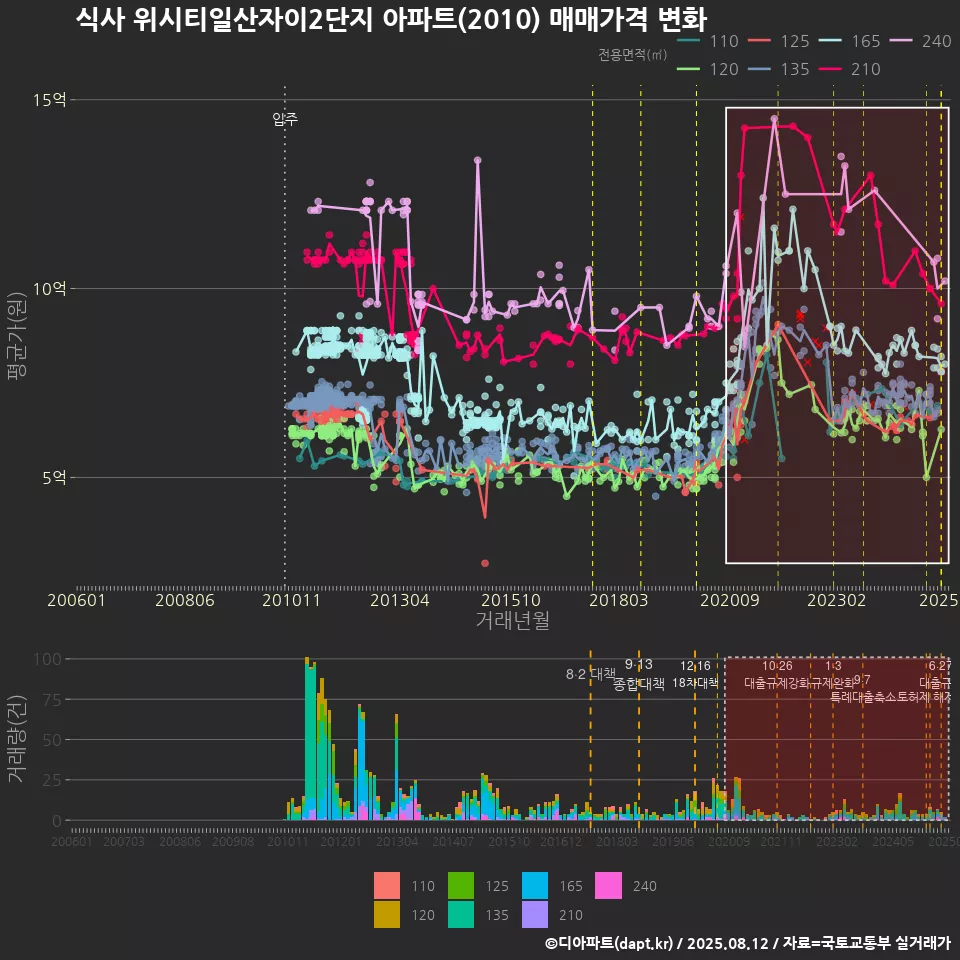Screen dimensions: 960x960
Task: Select the salmon 110 square in volume legend
Action: pos(387,885)
